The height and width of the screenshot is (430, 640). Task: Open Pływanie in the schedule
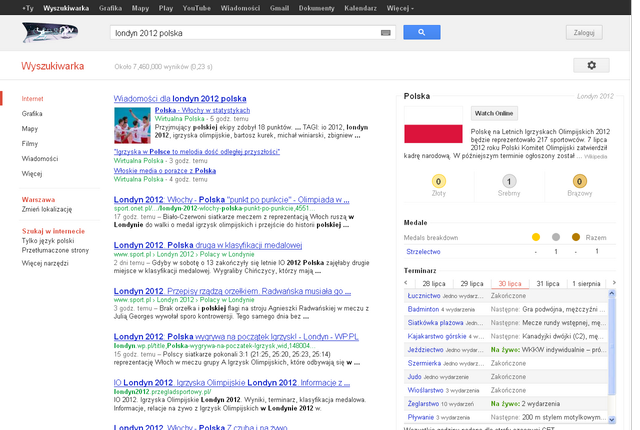click(420, 417)
